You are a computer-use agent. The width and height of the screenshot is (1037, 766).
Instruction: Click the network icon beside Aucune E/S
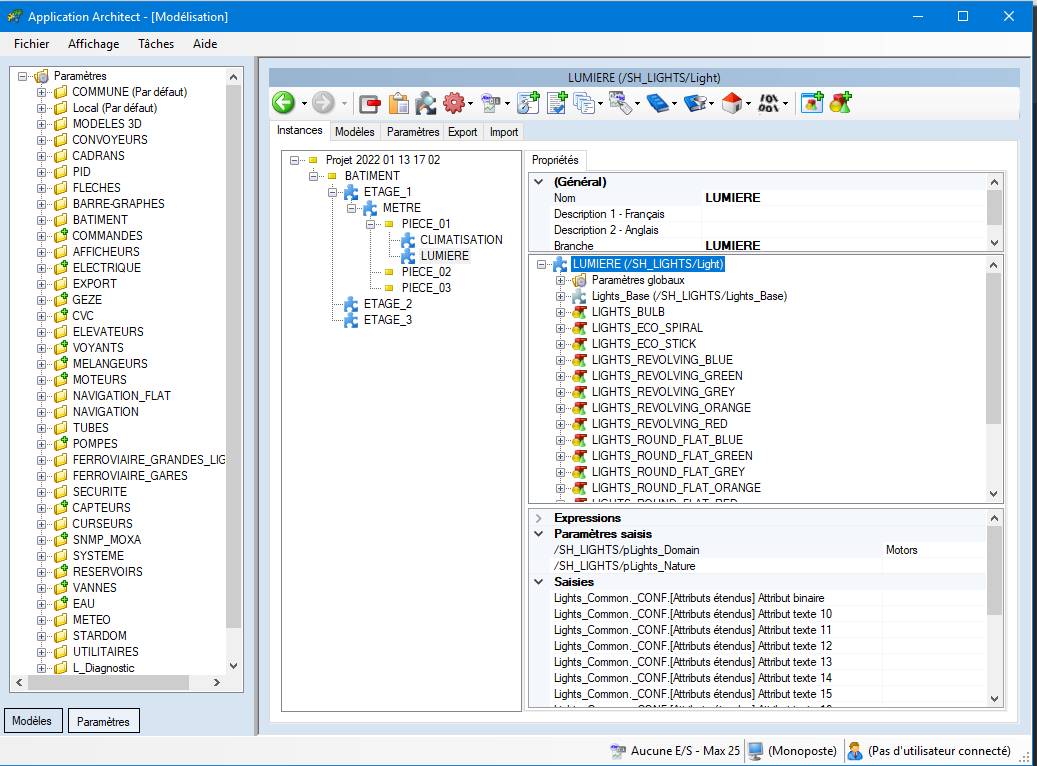618,751
